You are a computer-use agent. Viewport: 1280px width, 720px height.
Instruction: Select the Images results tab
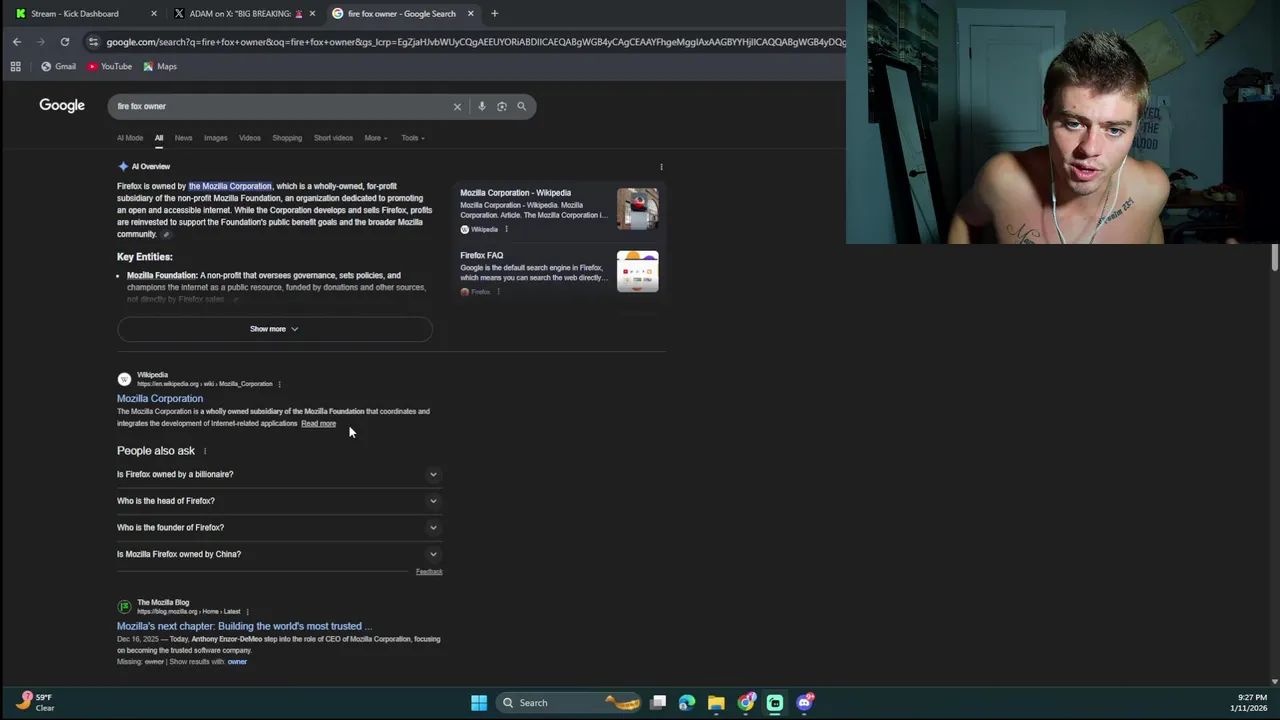[215, 138]
